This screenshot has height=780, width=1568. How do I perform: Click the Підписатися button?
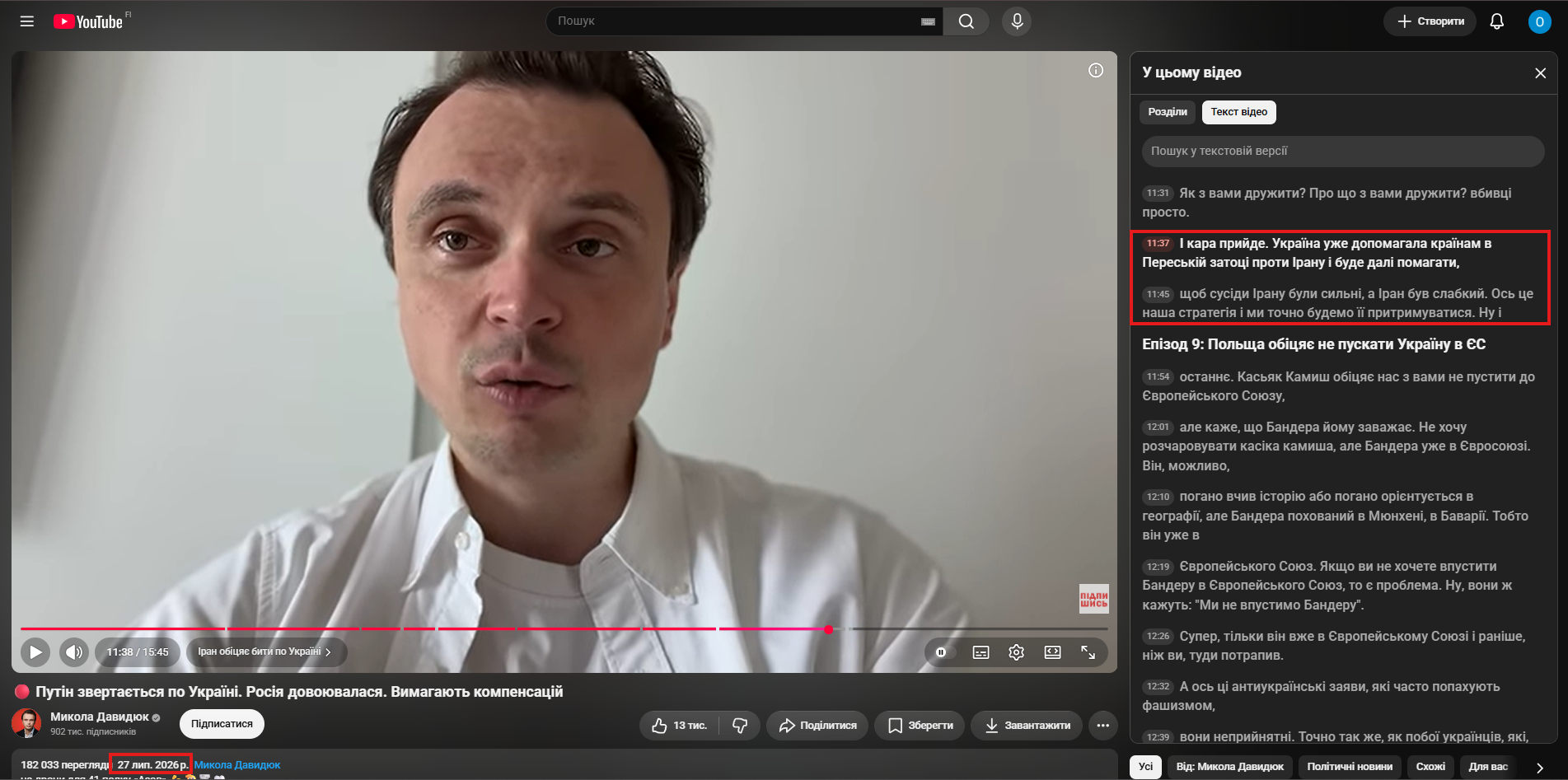click(x=222, y=724)
